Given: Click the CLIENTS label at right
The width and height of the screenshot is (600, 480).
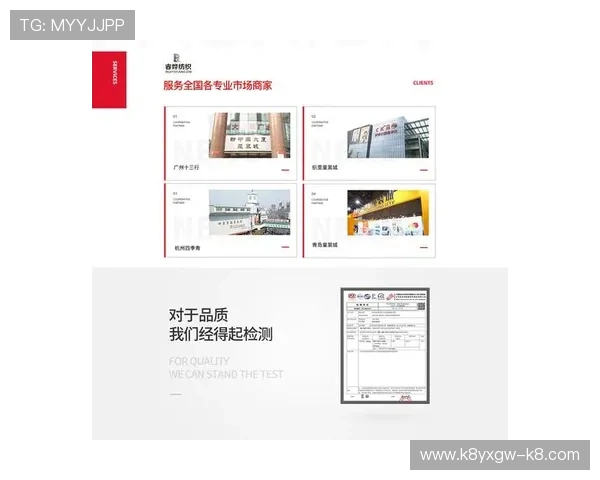Looking at the screenshot, I should [x=423, y=83].
